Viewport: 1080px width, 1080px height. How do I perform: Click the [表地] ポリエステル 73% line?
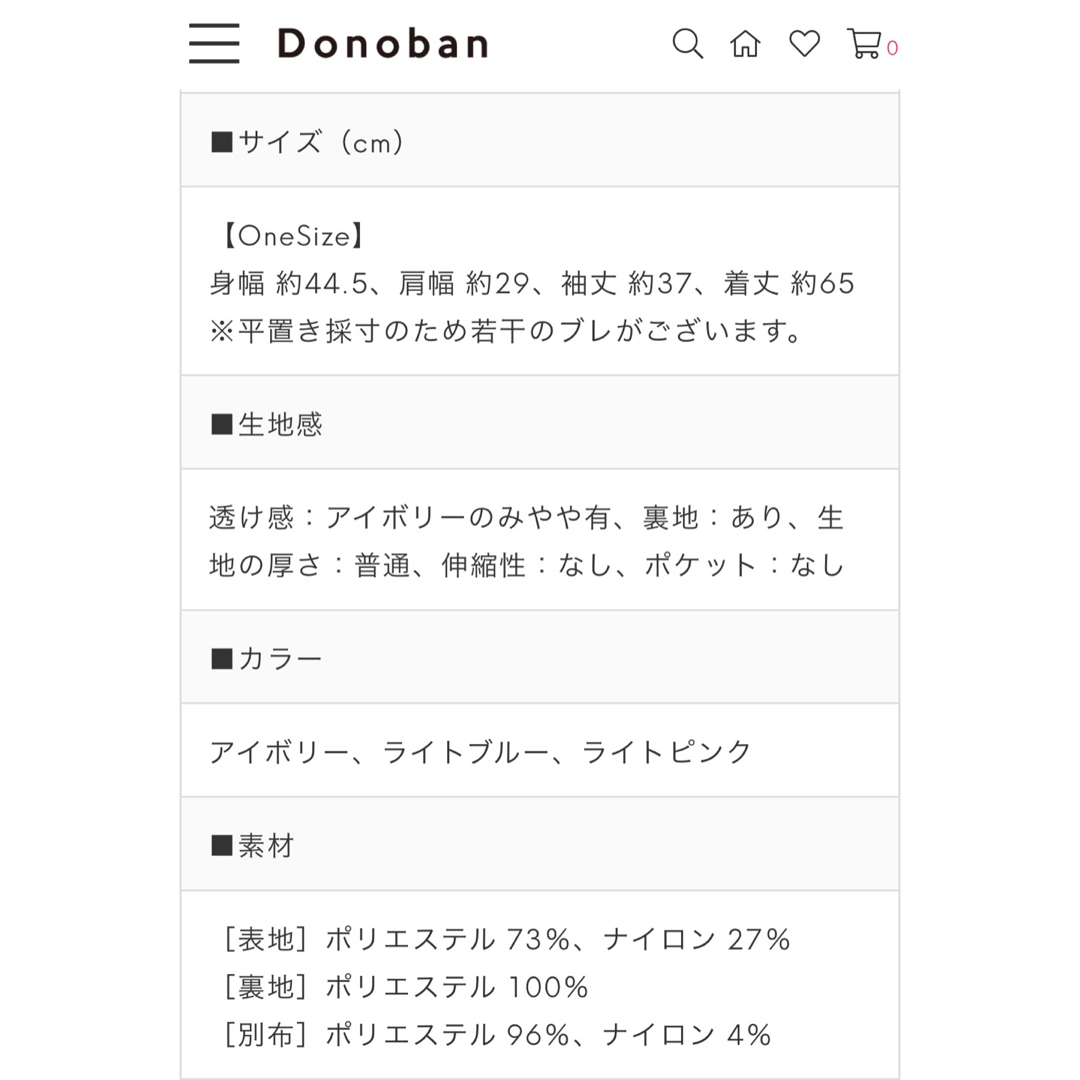506,939
